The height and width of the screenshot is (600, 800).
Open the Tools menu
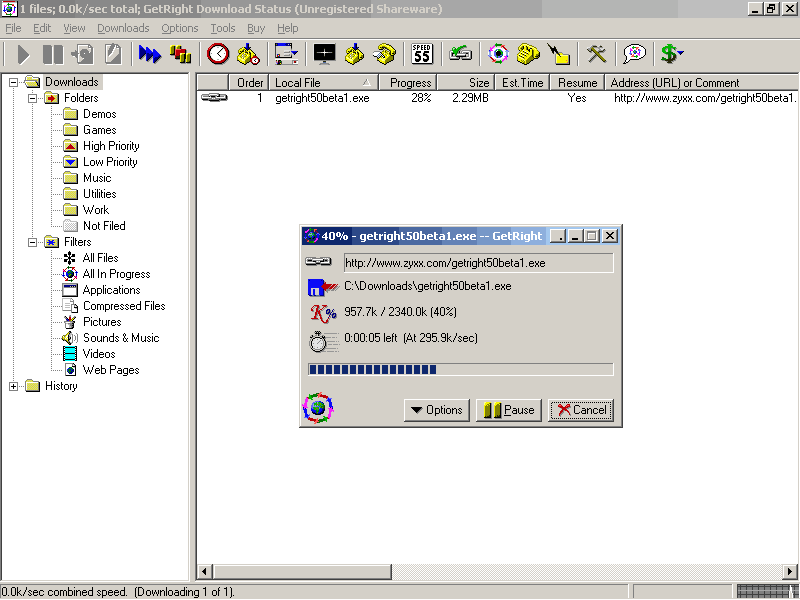(x=223, y=28)
